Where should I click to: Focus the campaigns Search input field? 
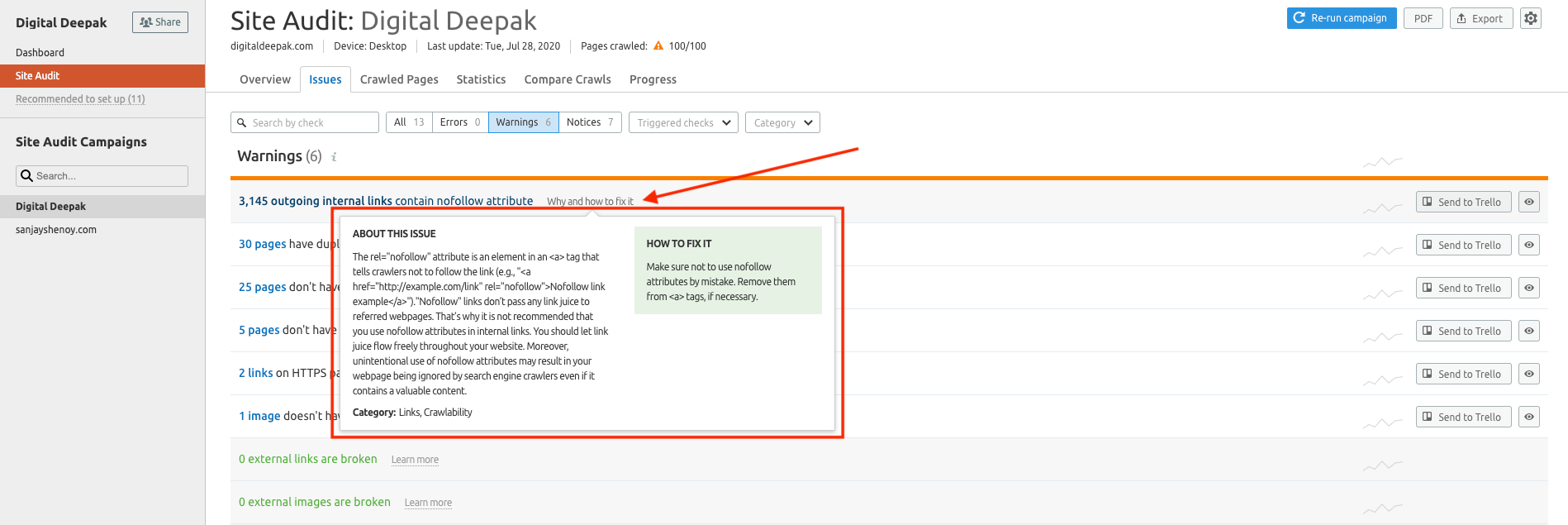[102, 176]
